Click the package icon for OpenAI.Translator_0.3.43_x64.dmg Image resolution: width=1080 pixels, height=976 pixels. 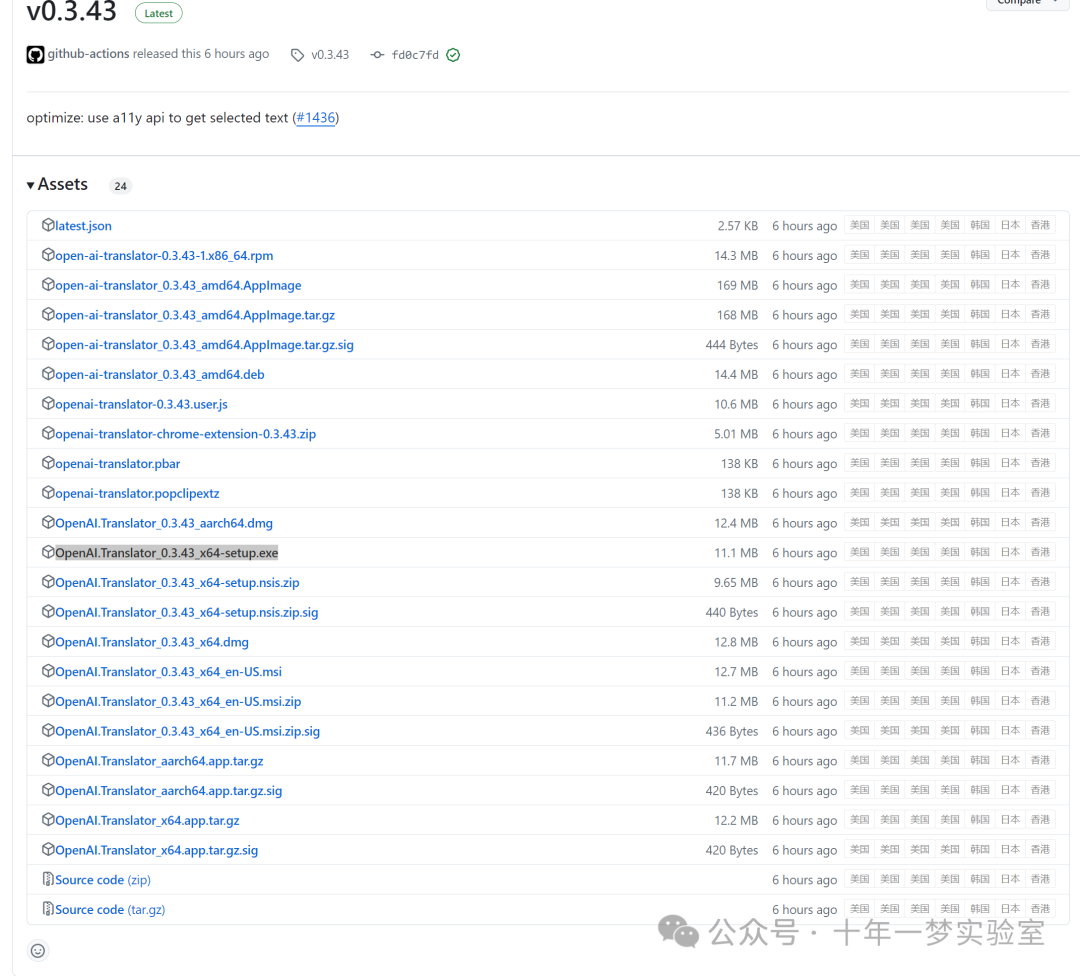point(48,641)
